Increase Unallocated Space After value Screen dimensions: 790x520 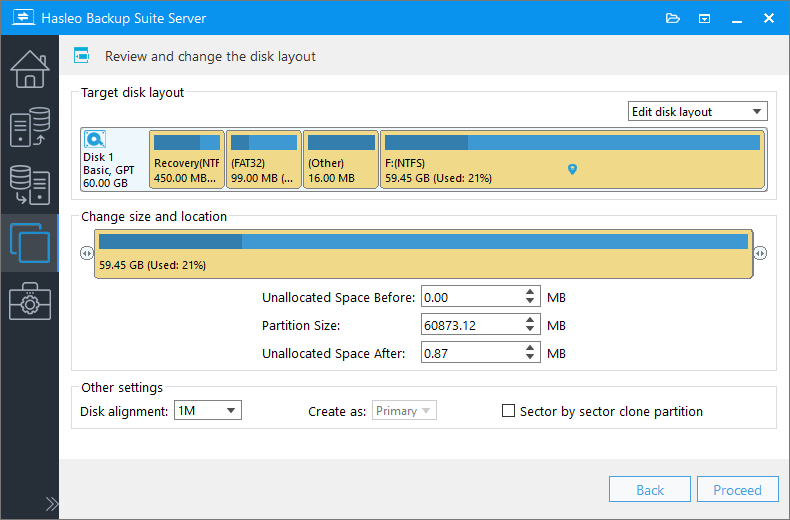coord(530,348)
